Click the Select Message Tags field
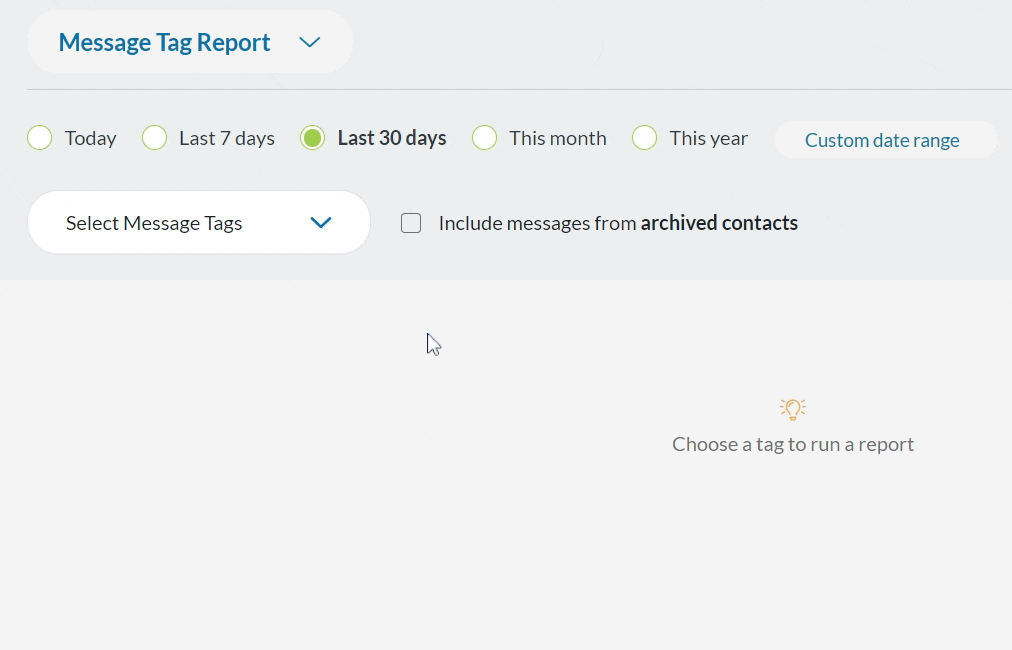This screenshot has height=650, width=1012. 154,222
